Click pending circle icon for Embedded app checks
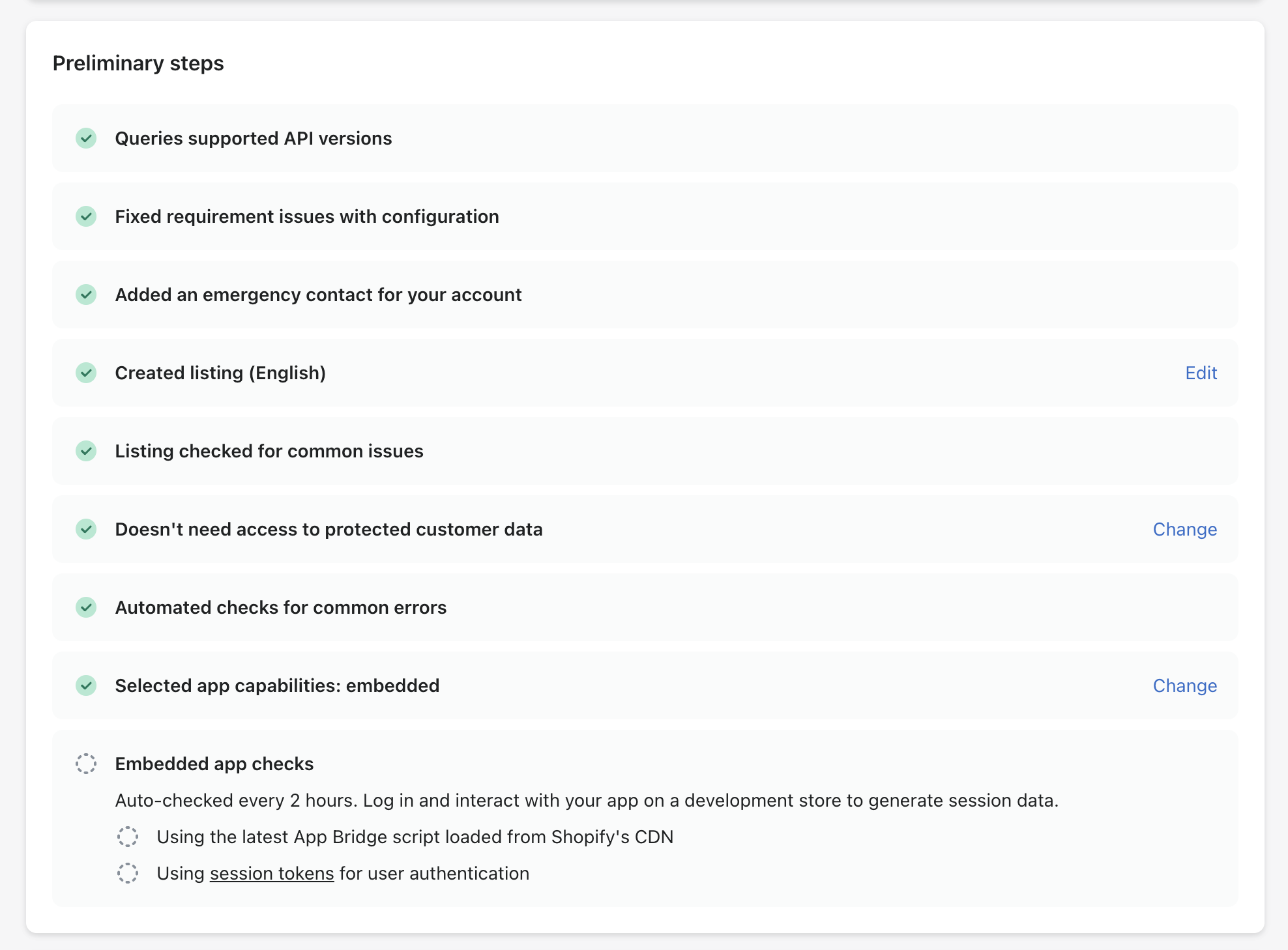The image size is (1288, 950). 86,764
